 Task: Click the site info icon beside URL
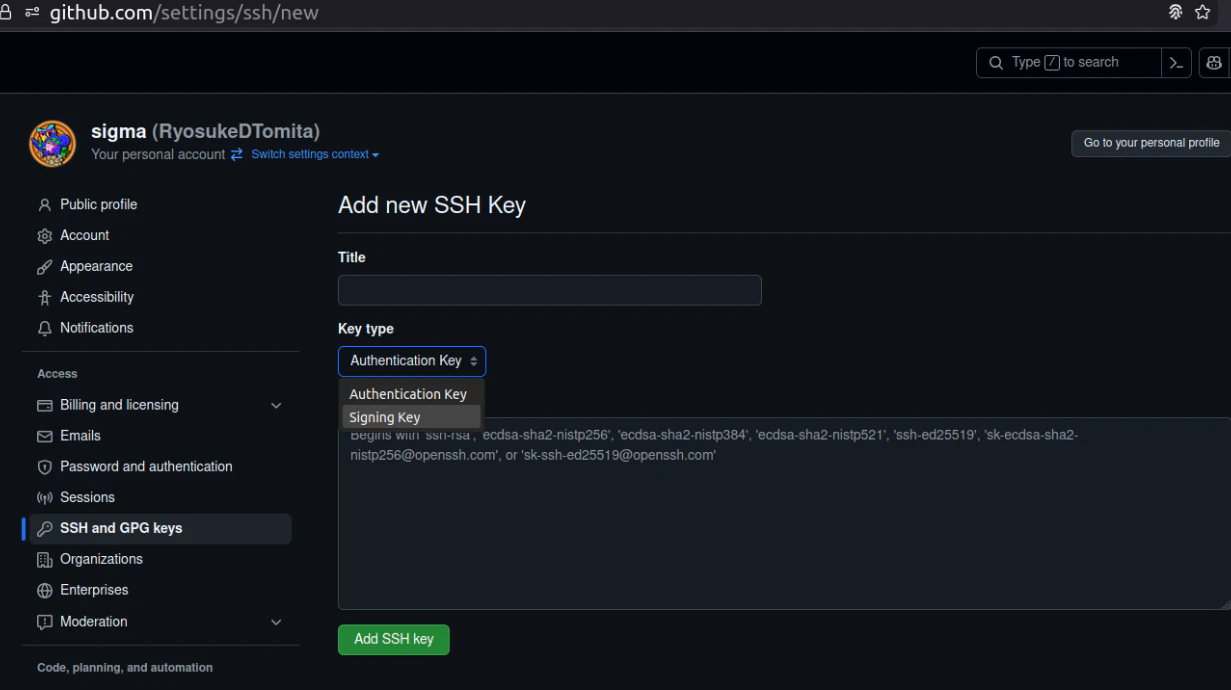coord(33,13)
